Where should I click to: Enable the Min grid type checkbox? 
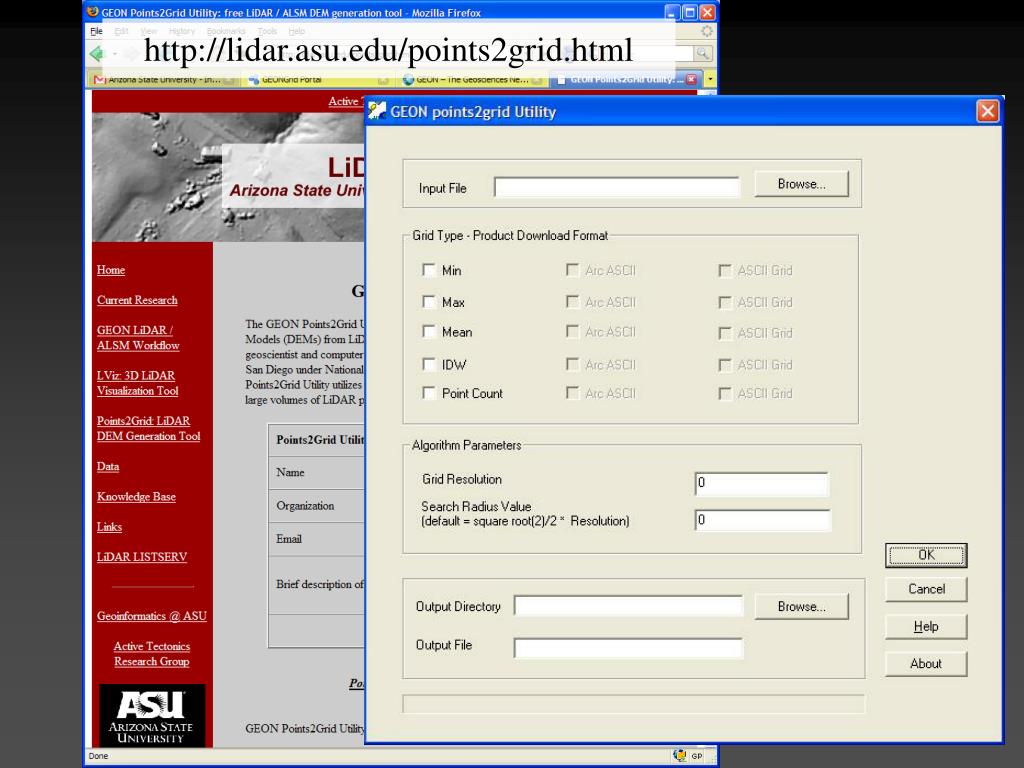click(429, 270)
